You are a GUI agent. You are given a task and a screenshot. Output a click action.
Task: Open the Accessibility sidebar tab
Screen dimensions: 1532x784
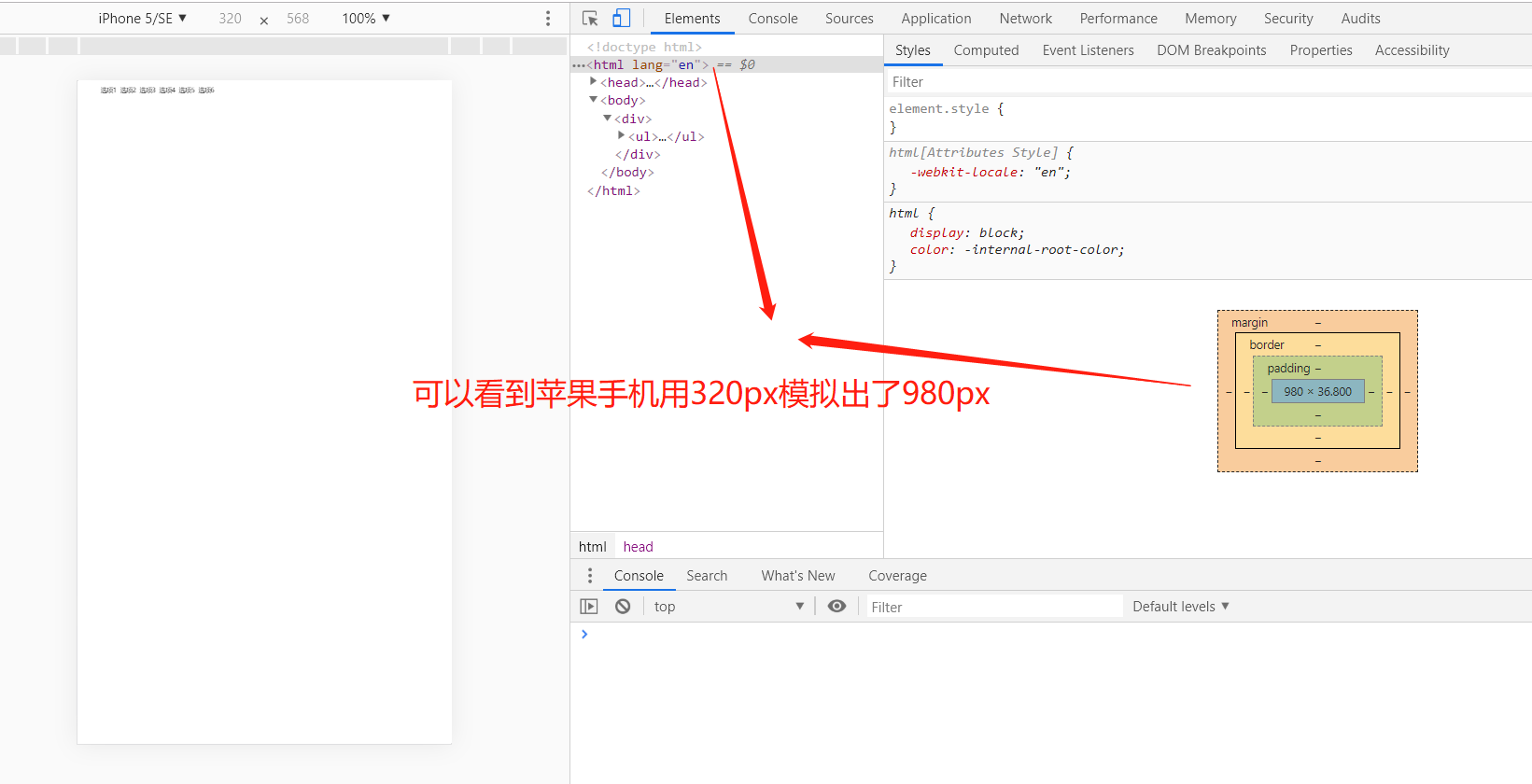pos(1413,50)
